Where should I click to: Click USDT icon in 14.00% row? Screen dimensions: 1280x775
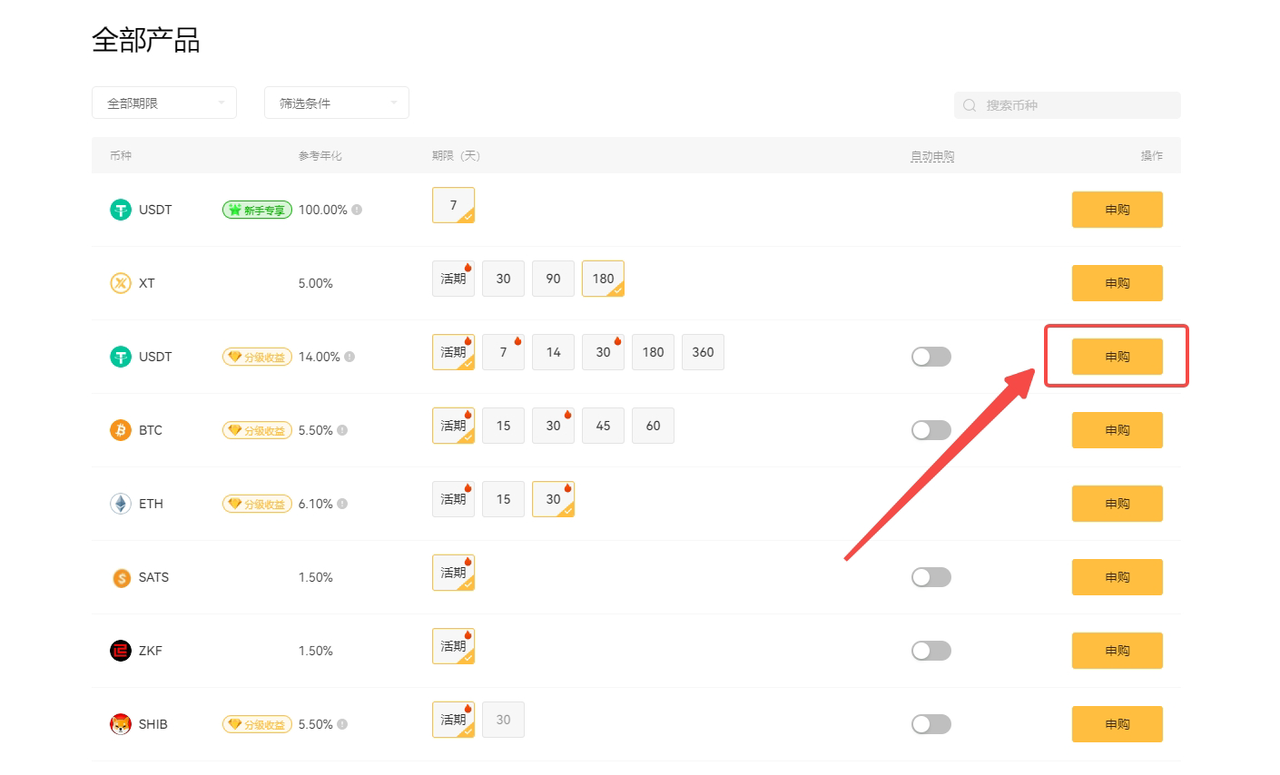pyautogui.click(x=120, y=357)
